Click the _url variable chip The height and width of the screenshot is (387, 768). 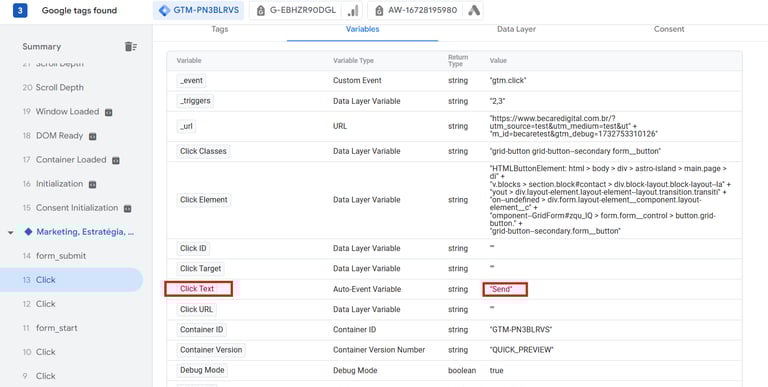187,126
